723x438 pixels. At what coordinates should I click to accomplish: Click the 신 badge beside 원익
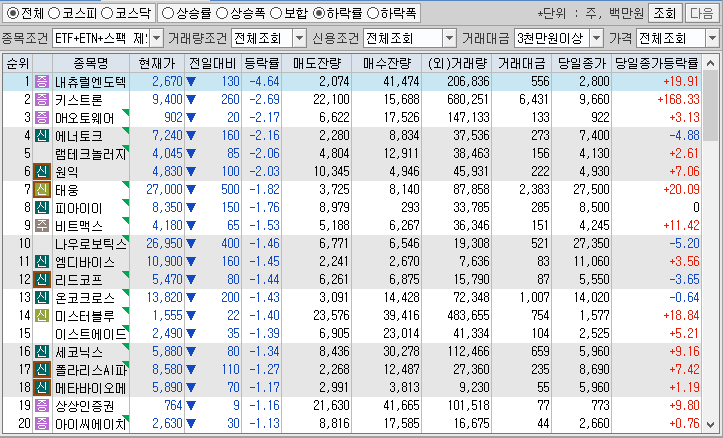point(42,172)
